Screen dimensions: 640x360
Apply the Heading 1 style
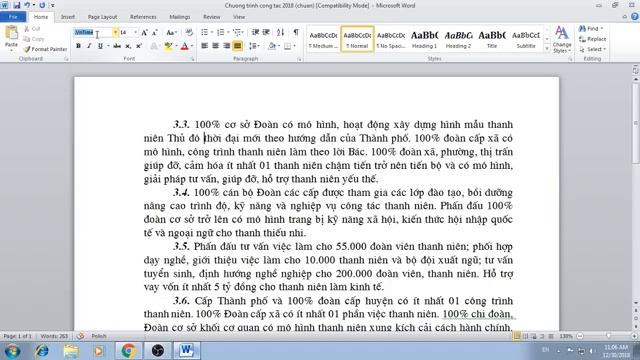click(x=424, y=39)
